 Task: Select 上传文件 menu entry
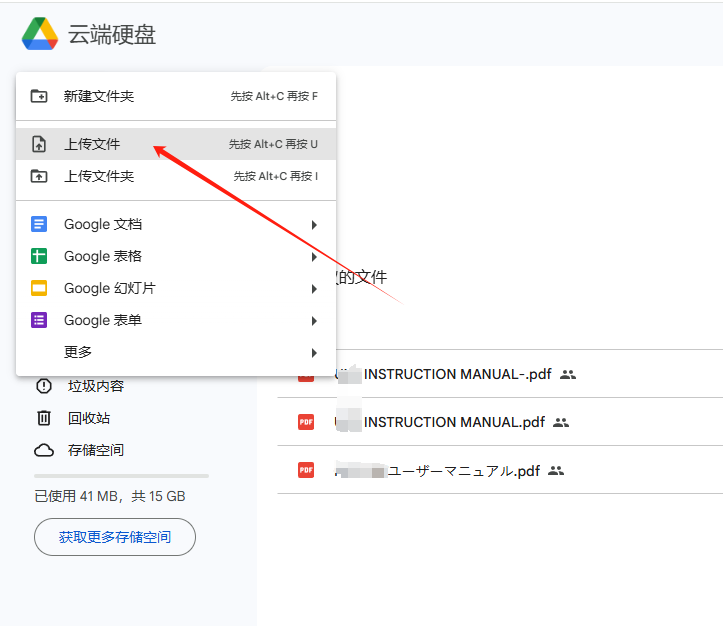(x=176, y=144)
